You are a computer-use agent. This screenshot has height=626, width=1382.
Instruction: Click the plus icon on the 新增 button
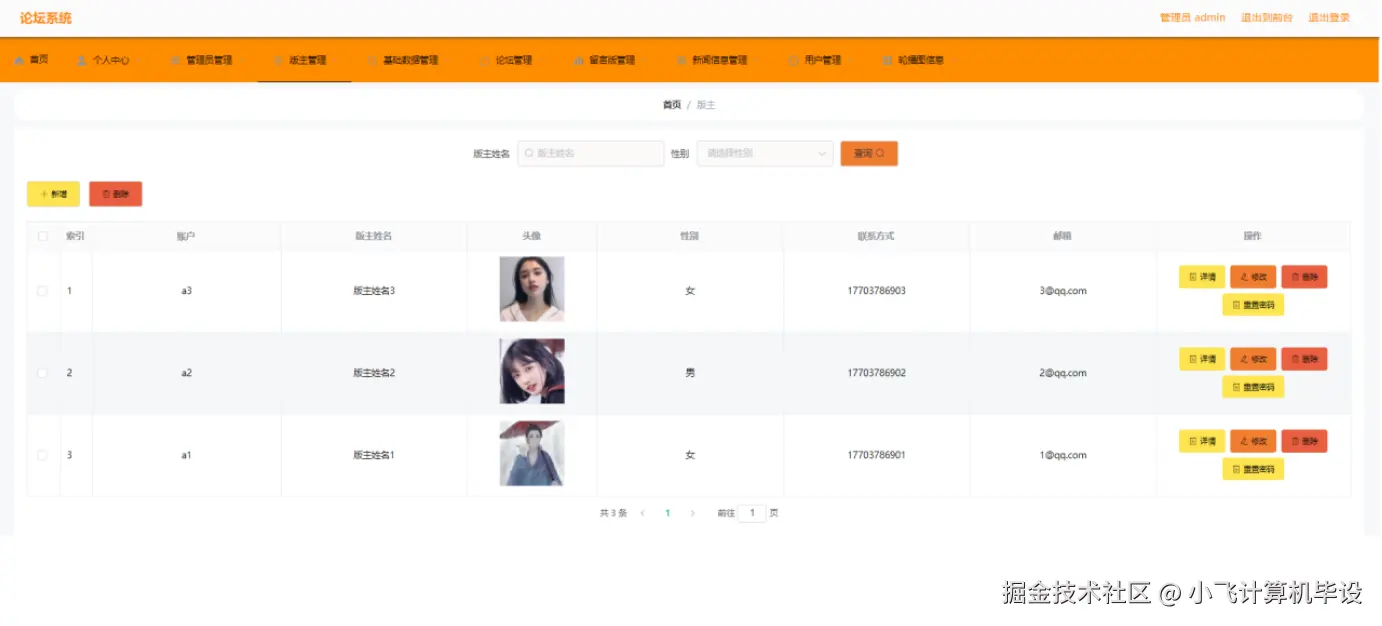click(x=44, y=193)
